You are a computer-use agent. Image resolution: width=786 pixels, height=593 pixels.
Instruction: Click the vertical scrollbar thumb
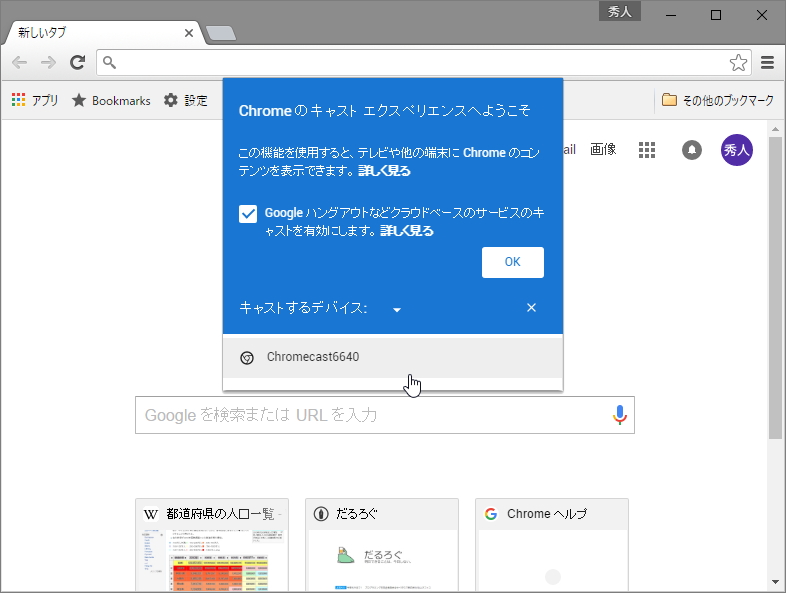click(775, 287)
